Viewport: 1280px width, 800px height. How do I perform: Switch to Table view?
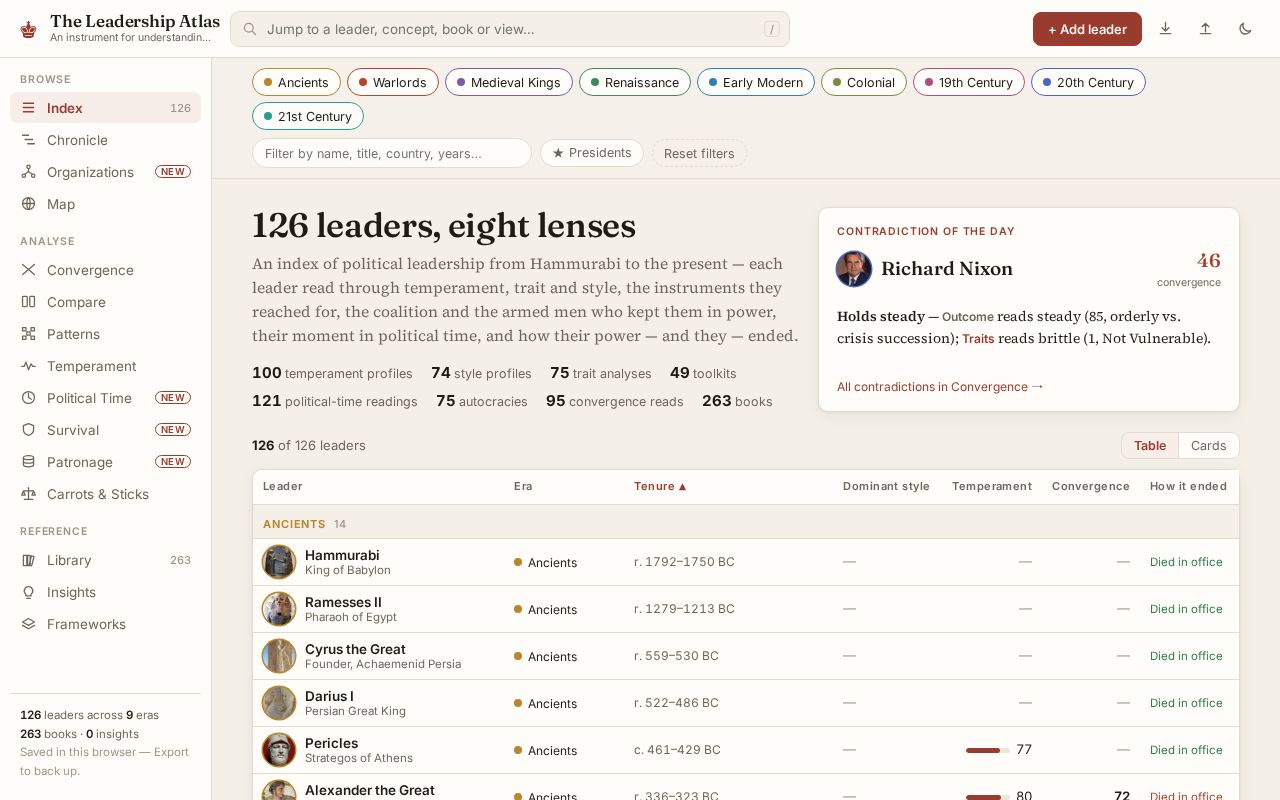[x=1150, y=446]
